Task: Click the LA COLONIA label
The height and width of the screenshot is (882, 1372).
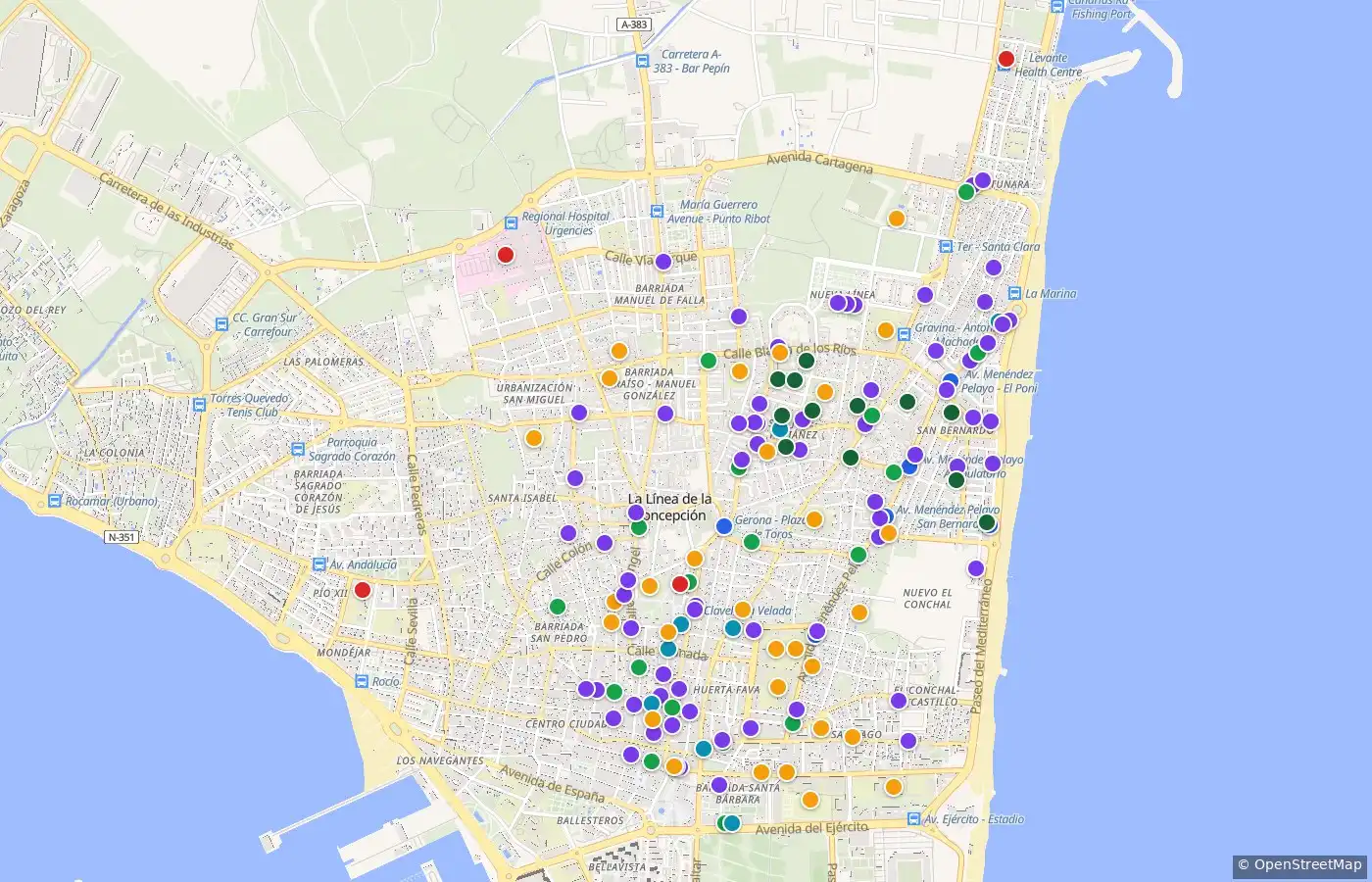Action: click(x=114, y=453)
